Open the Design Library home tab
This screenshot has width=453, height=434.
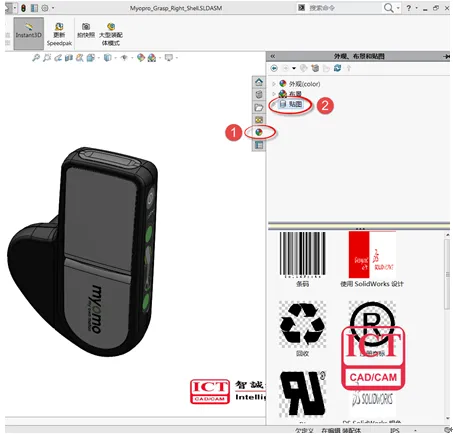pyautogui.click(x=259, y=82)
